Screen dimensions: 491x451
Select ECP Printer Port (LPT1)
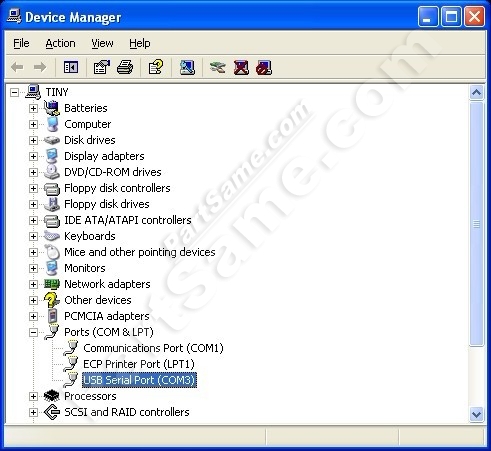tap(139, 364)
